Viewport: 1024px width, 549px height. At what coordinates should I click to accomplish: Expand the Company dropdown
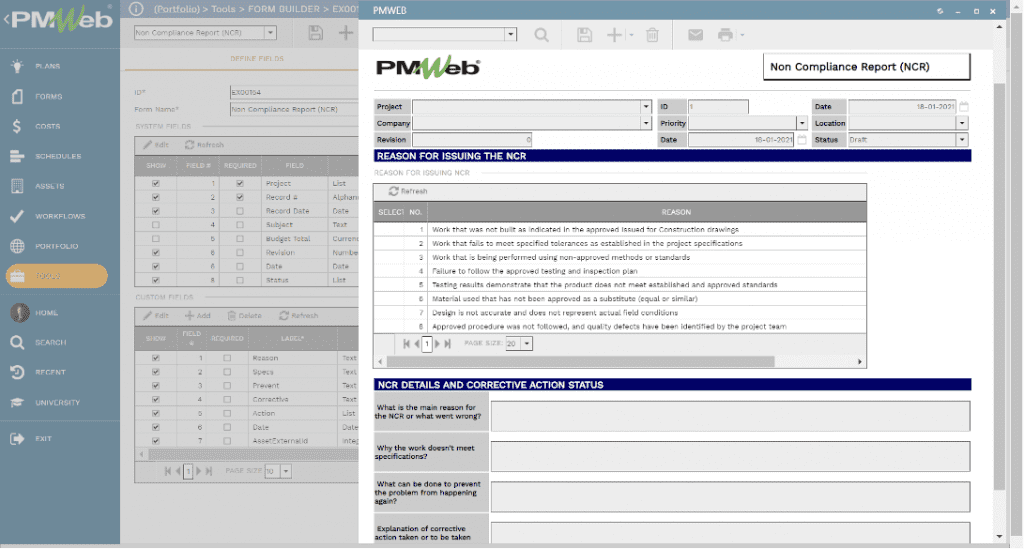[x=645, y=123]
